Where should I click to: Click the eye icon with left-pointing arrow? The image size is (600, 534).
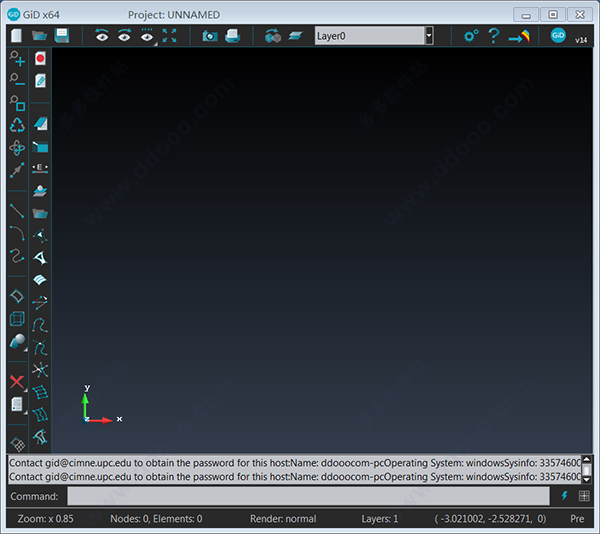[102, 35]
